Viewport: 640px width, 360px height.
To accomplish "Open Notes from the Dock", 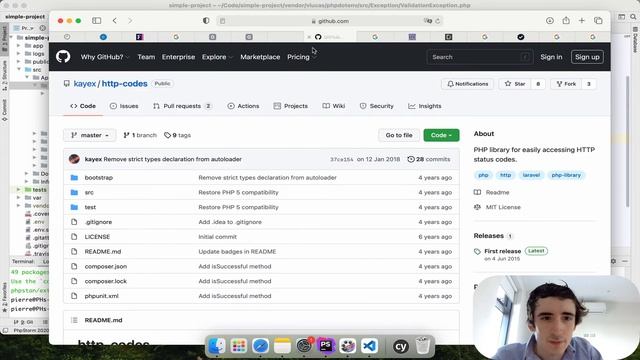I will [x=282, y=346].
